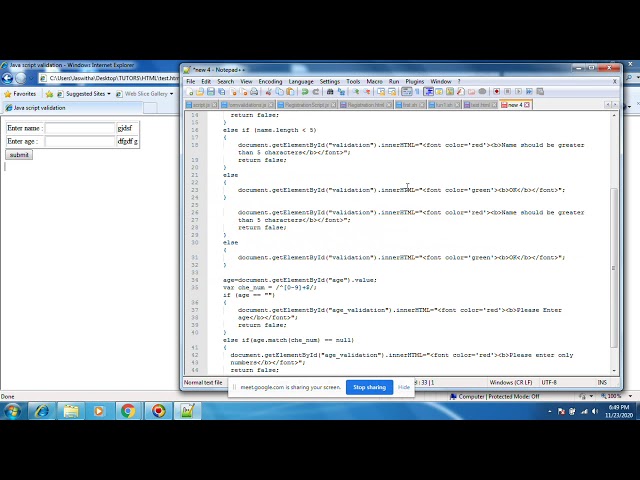Screen dimensions: 640x480
Task: Click the Internet Explorer address bar
Action: pos(109,78)
